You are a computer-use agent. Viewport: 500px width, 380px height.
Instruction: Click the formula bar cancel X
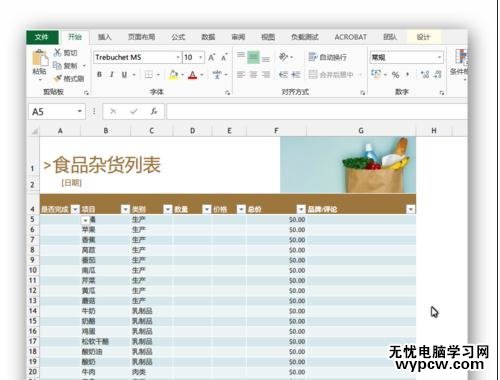pos(113,111)
